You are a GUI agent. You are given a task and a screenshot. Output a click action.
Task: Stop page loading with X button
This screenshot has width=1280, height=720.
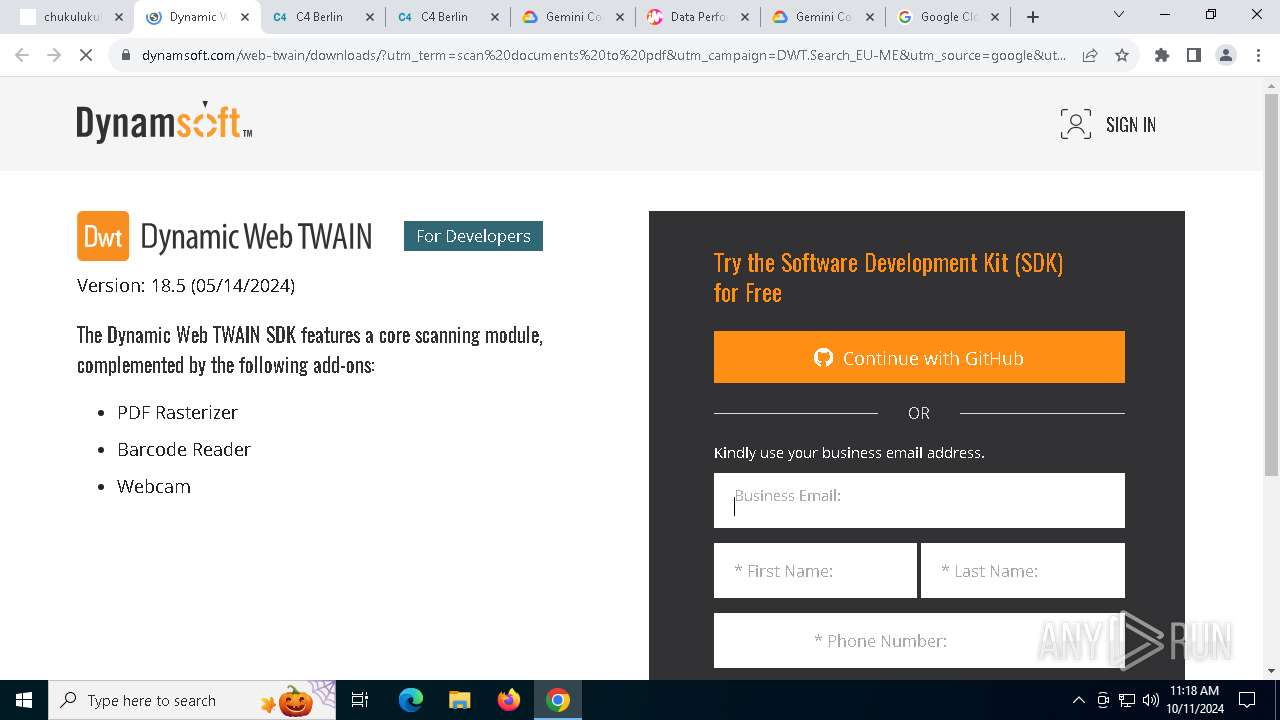pyautogui.click(x=86, y=55)
